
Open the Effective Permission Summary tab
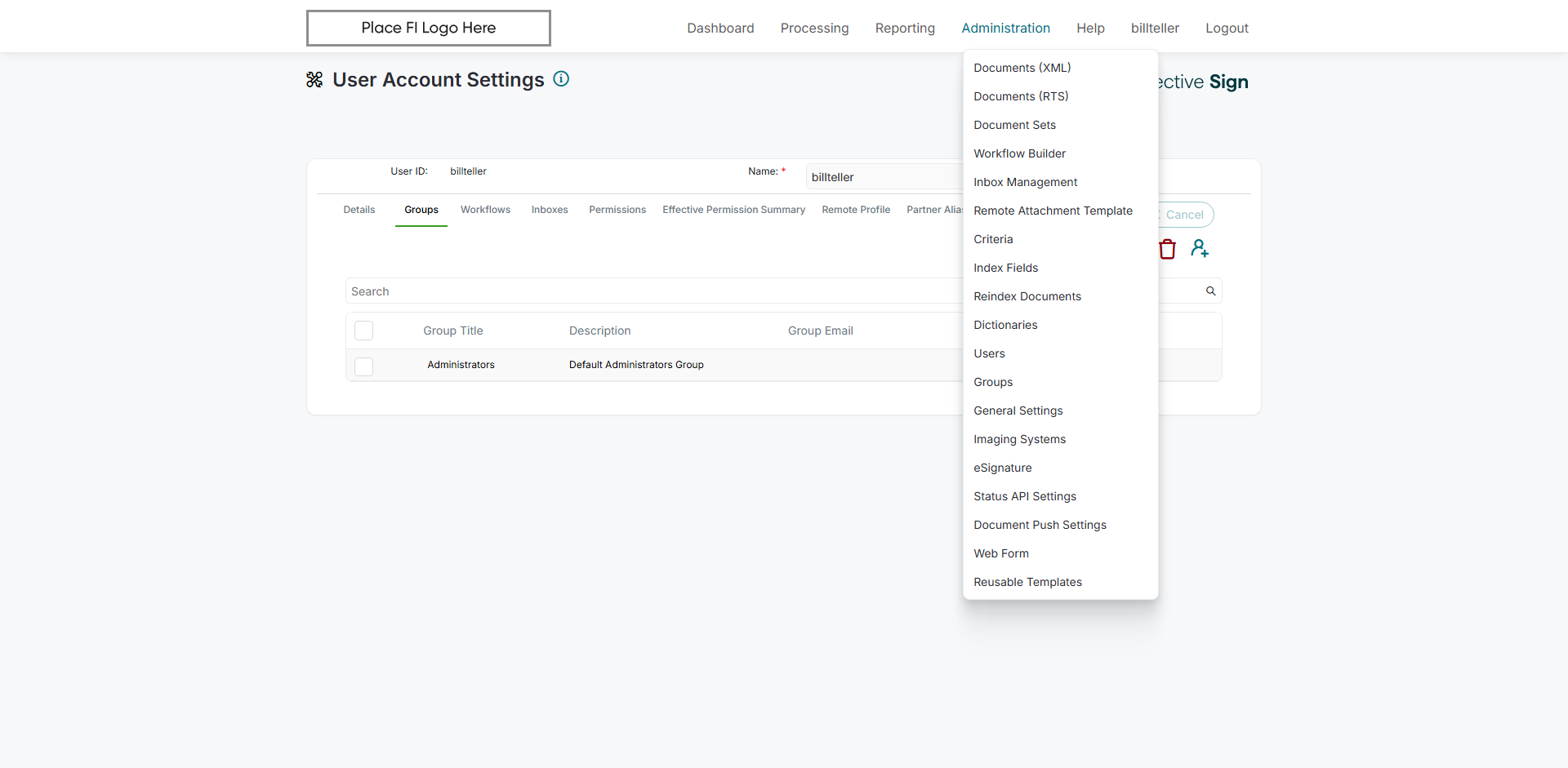733,210
